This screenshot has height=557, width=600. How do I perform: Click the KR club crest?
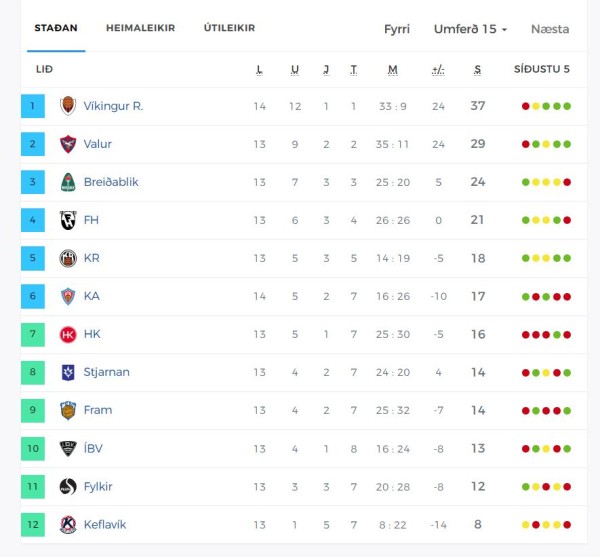[x=68, y=258]
